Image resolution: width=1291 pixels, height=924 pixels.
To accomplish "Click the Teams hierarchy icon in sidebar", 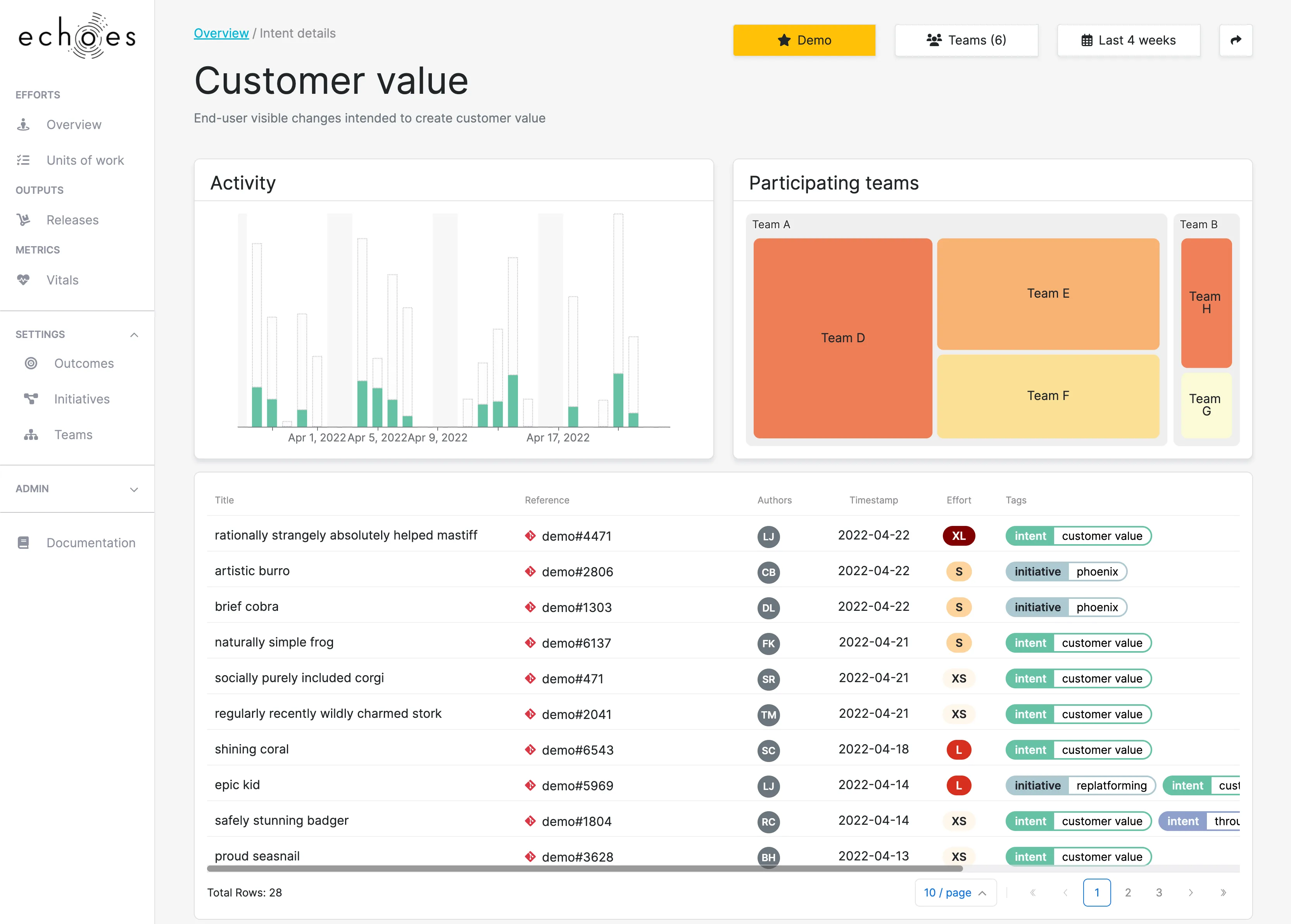I will [x=31, y=435].
